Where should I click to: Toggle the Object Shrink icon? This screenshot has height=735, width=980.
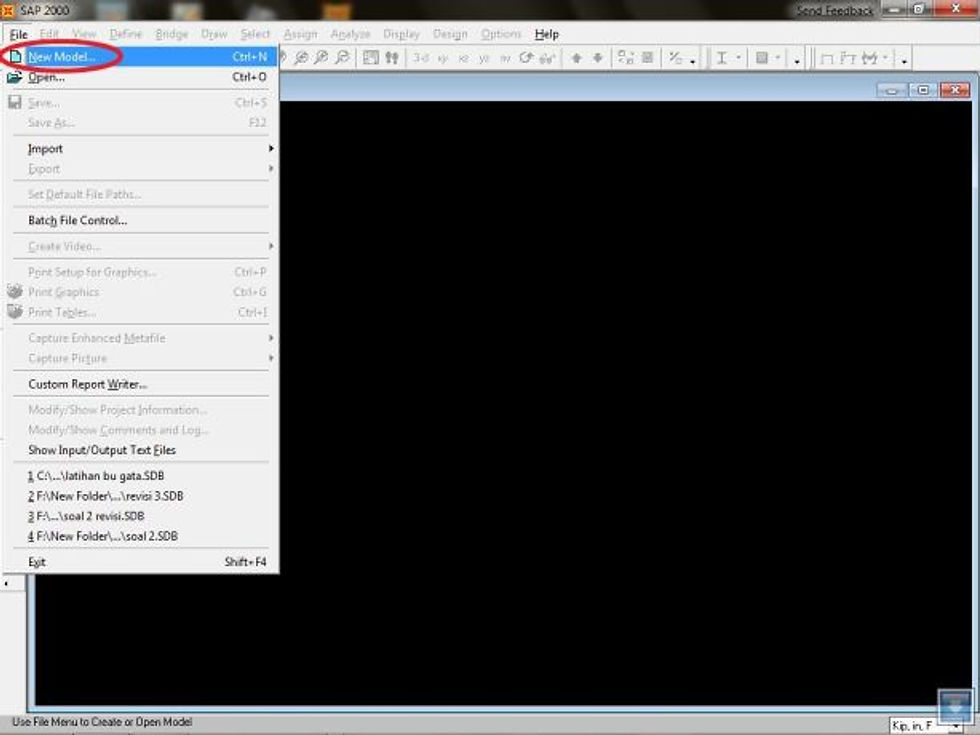click(626, 58)
